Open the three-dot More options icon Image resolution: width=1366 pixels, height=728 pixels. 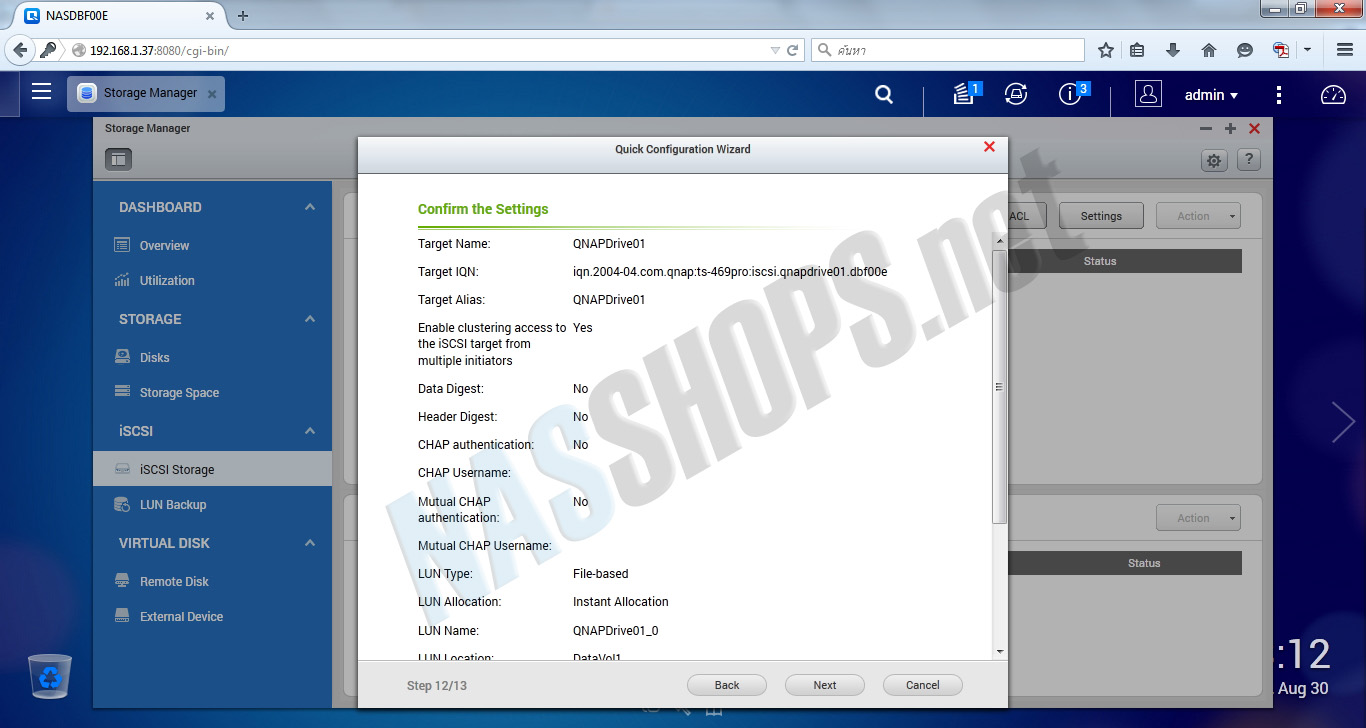click(1279, 95)
